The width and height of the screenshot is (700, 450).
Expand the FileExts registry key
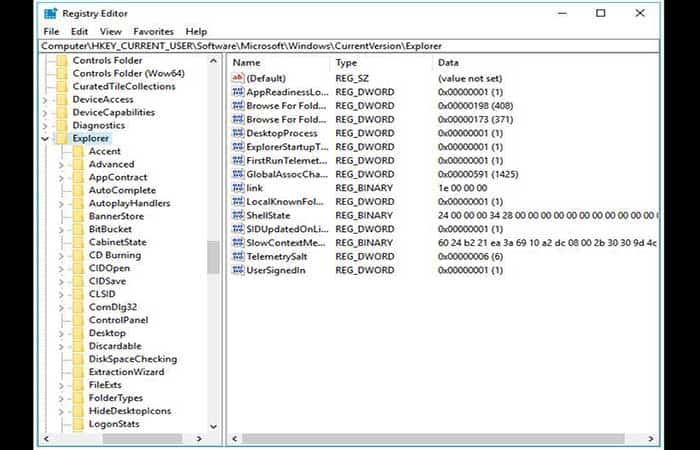coord(61,385)
